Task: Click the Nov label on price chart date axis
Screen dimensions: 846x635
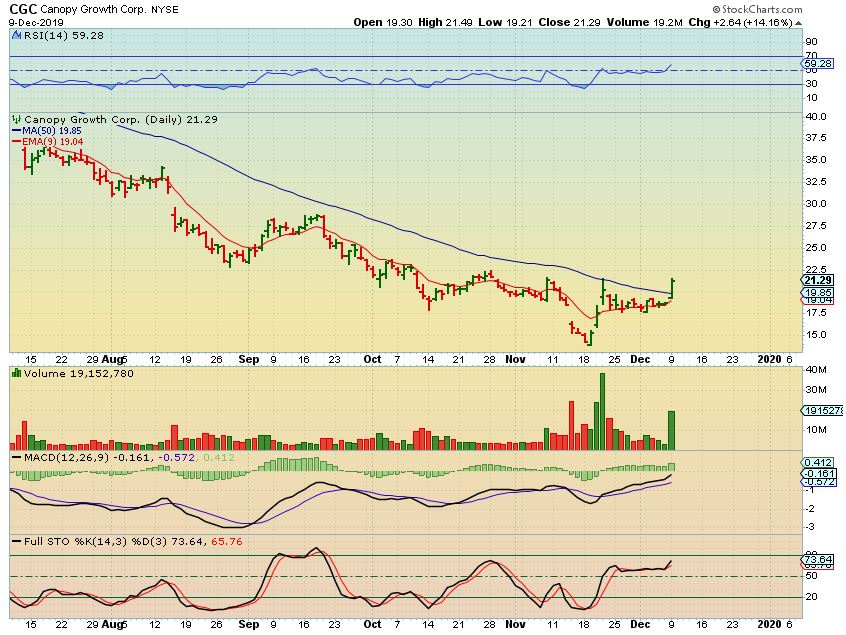Action: (x=515, y=359)
